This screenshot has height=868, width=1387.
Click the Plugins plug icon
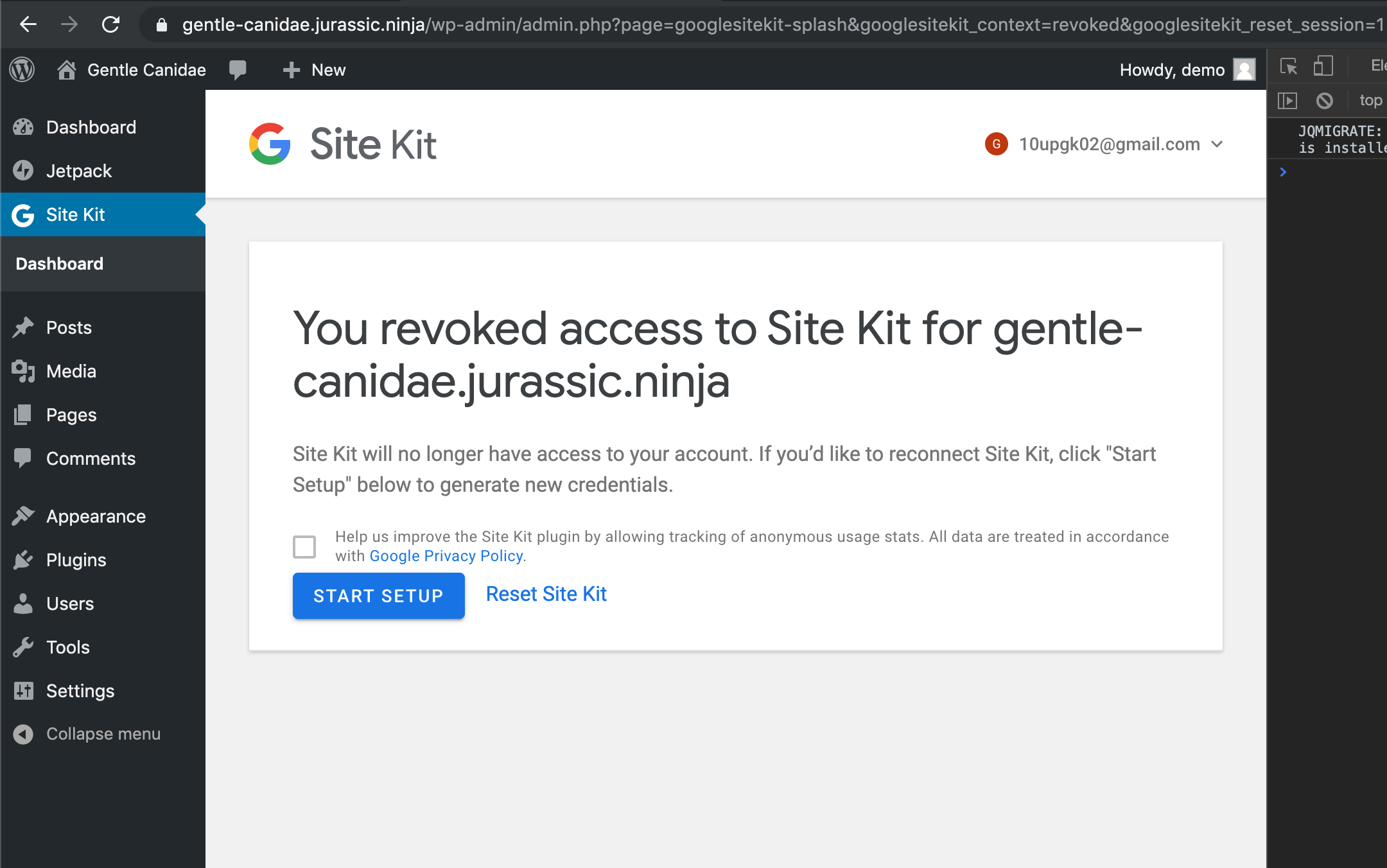coord(23,560)
